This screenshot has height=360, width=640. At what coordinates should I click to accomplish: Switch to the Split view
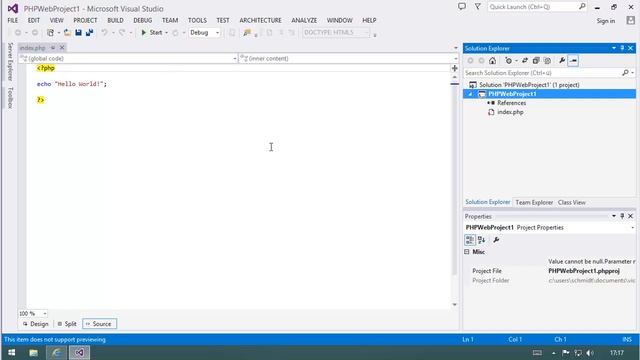point(67,324)
